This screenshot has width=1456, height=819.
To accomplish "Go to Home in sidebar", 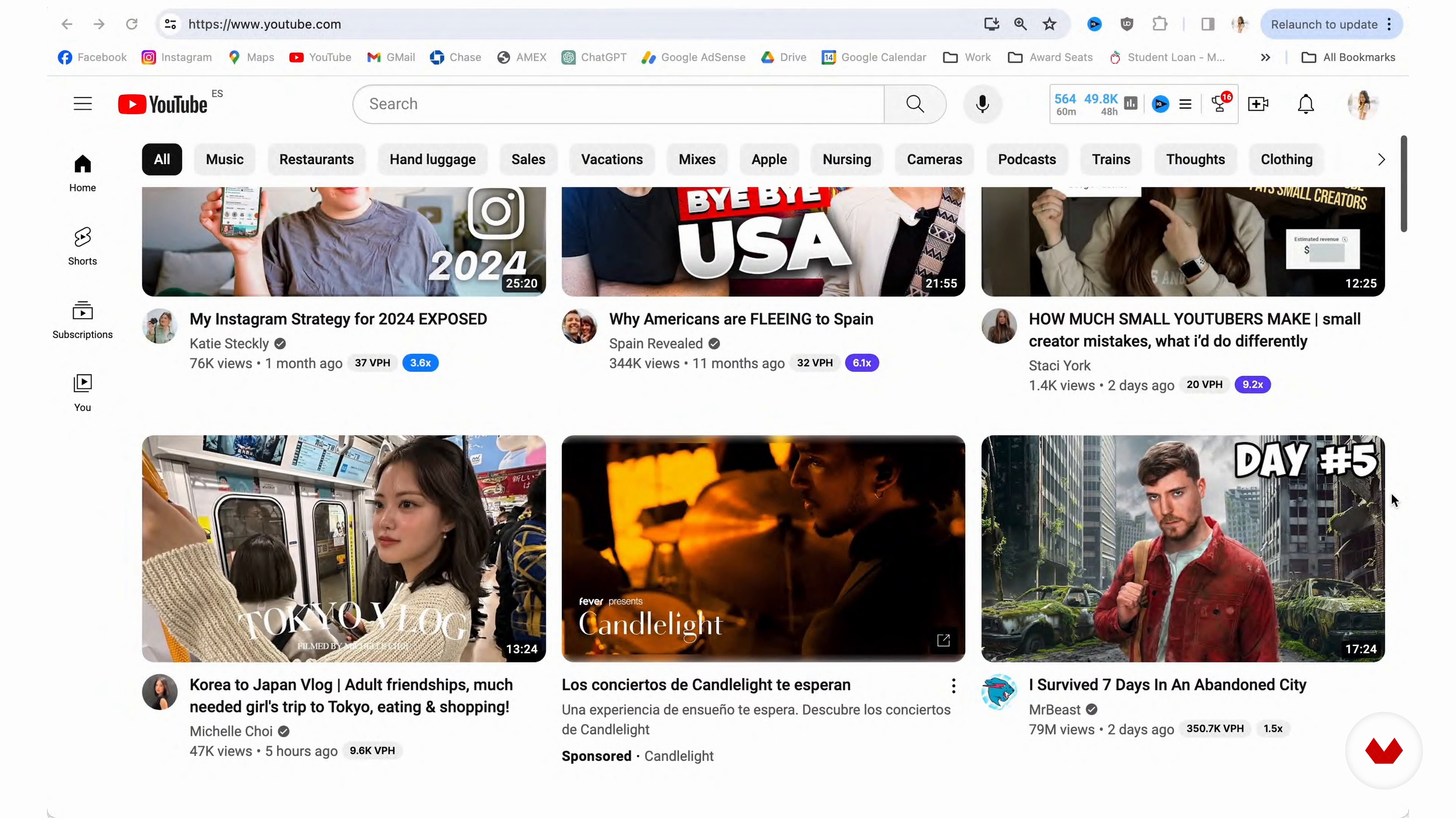I will [83, 173].
